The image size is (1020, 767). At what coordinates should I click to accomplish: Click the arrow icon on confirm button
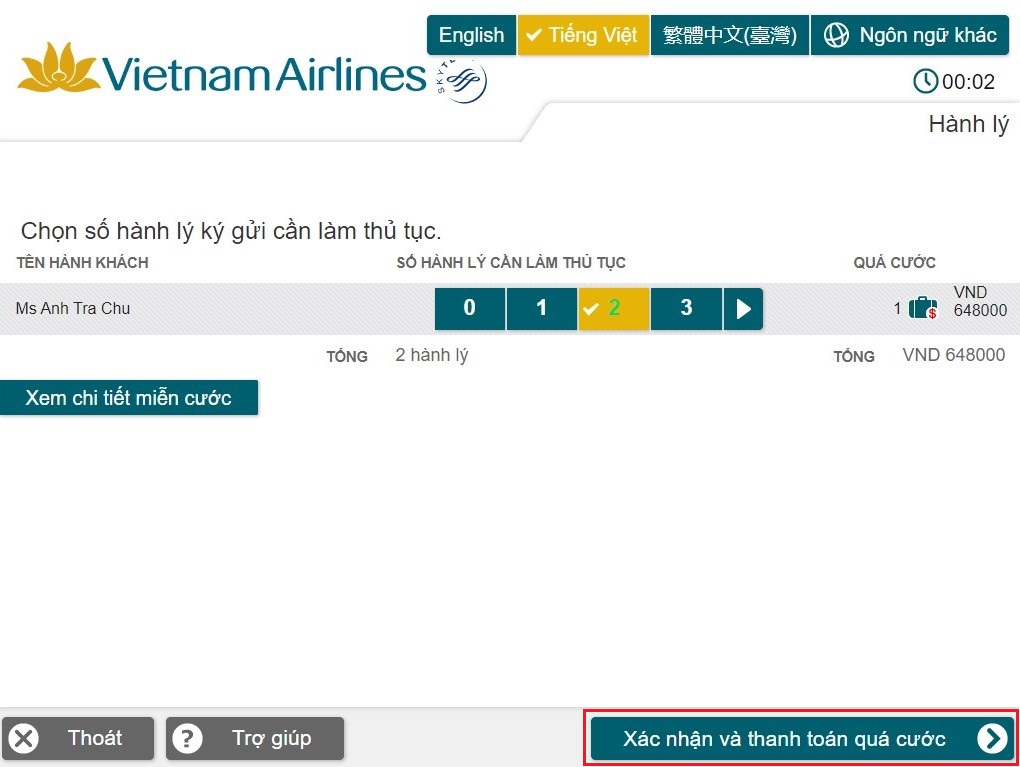click(991, 739)
